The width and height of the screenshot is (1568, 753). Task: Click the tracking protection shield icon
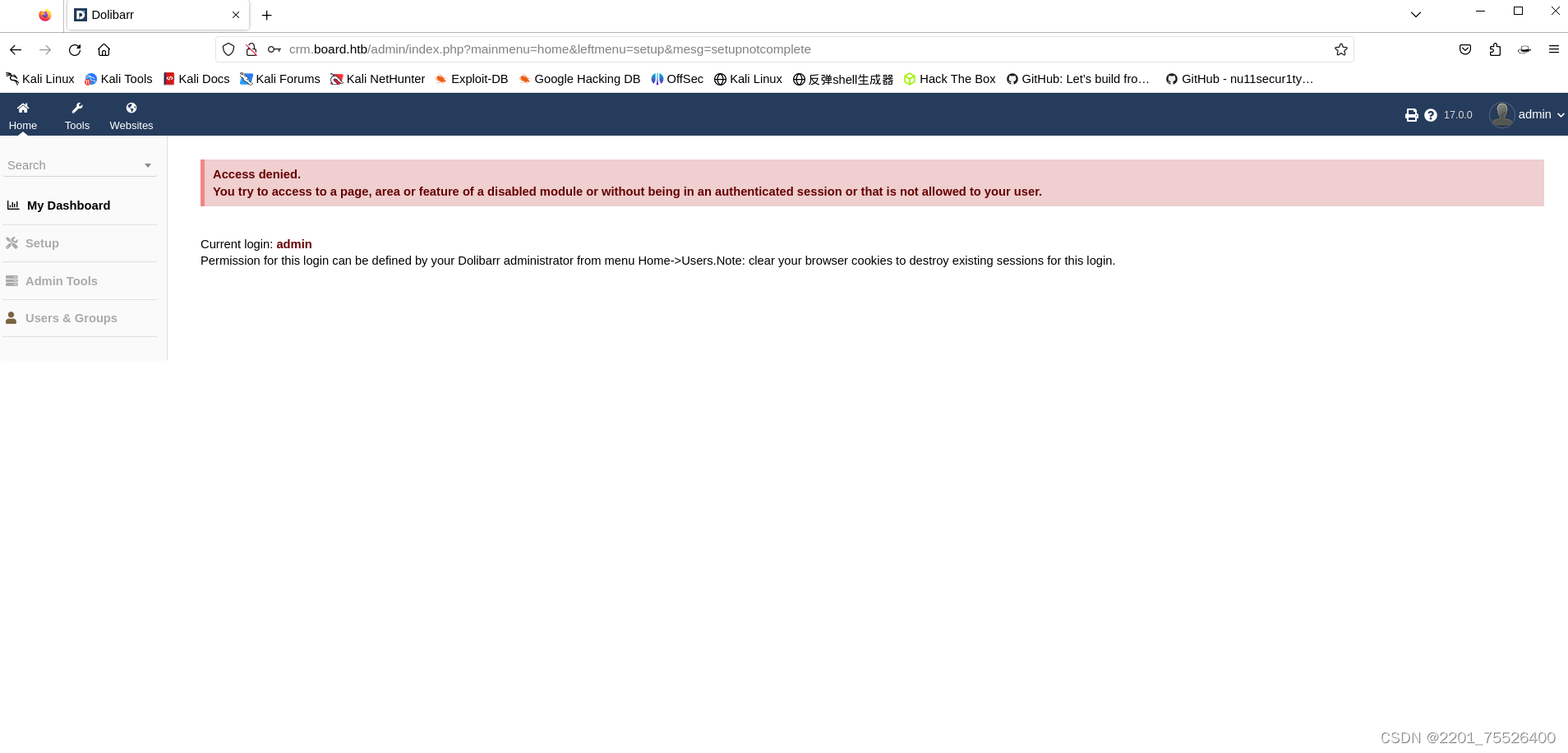click(x=228, y=49)
